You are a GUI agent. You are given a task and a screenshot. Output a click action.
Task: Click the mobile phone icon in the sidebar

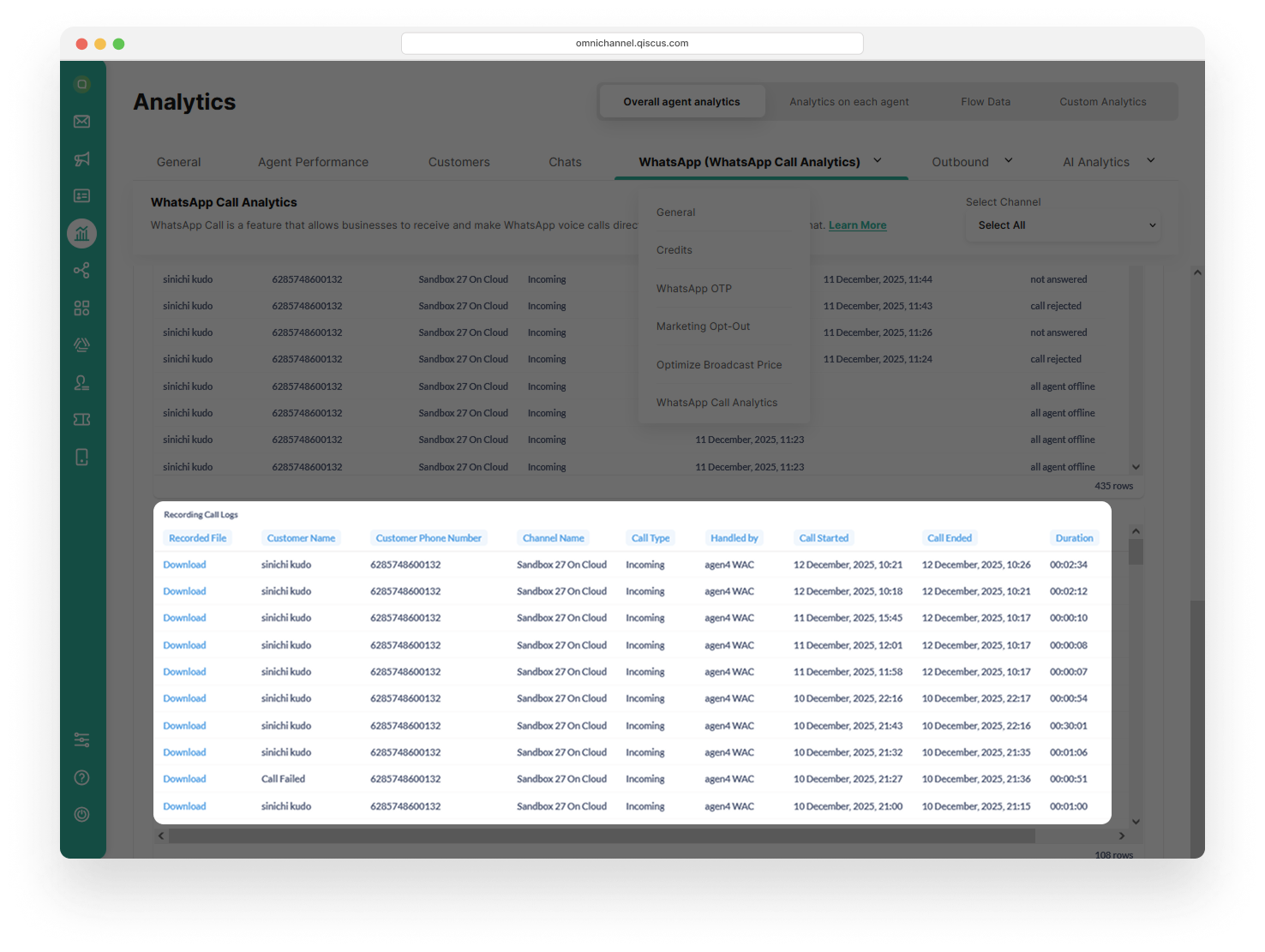coord(82,458)
